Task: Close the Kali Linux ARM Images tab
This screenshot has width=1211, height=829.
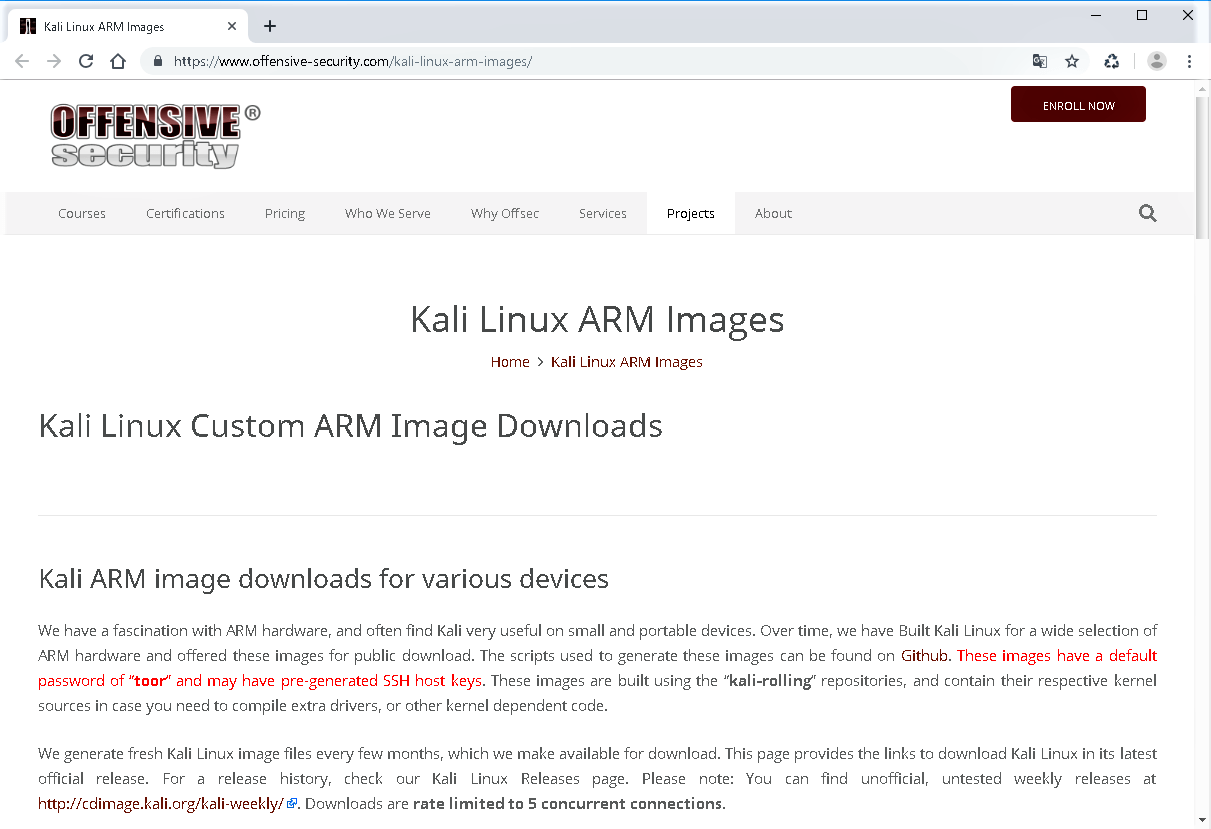Action: click(232, 26)
